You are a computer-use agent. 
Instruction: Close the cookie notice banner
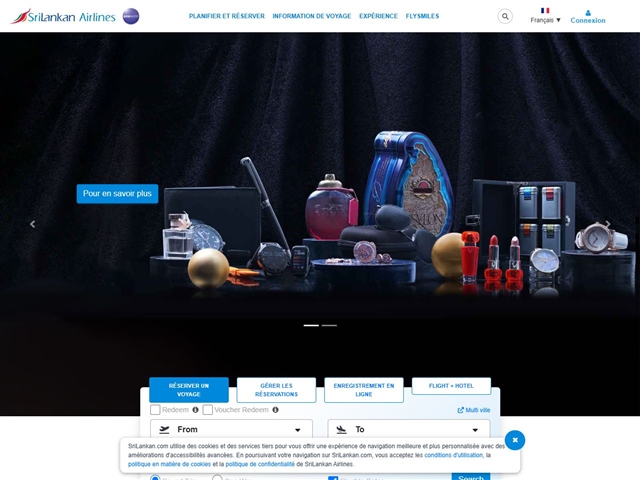514,440
